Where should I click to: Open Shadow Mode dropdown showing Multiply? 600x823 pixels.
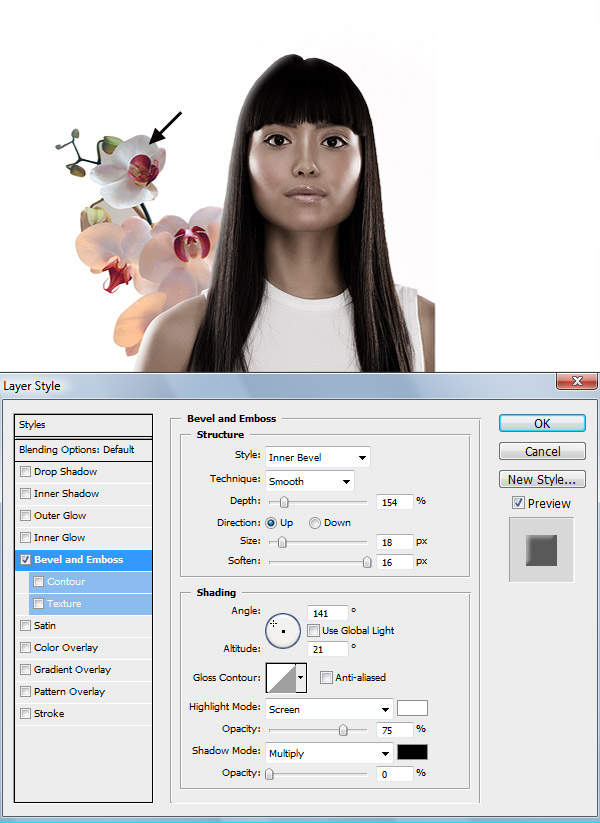click(329, 753)
